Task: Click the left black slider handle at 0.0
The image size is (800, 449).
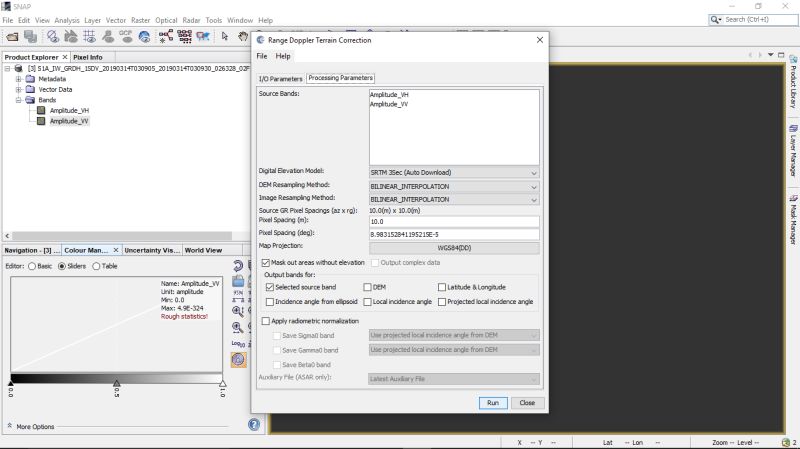Action: 11,383
